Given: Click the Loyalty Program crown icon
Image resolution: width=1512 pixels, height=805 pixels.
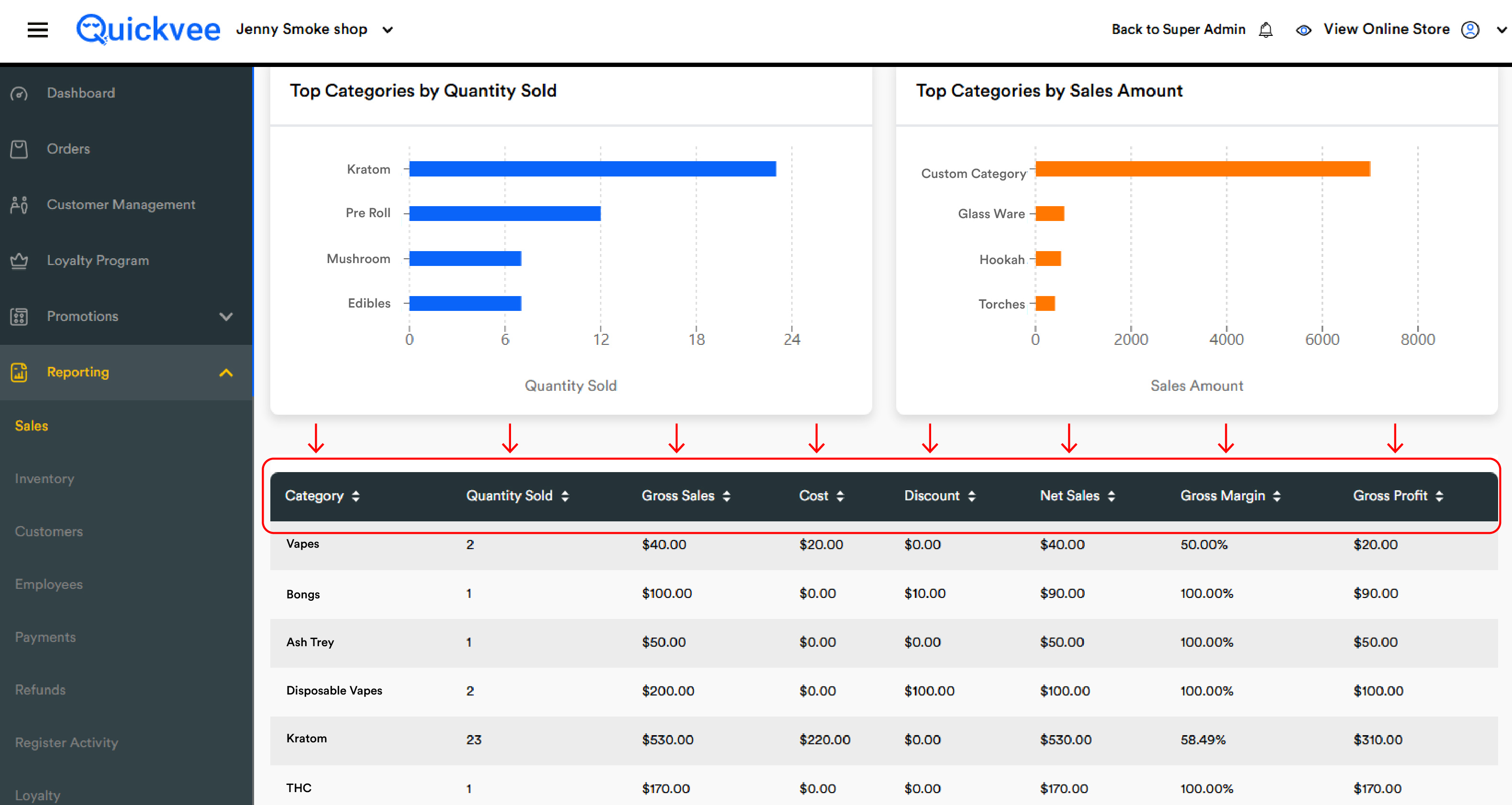Looking at the screenshot, I should (19, 261).
